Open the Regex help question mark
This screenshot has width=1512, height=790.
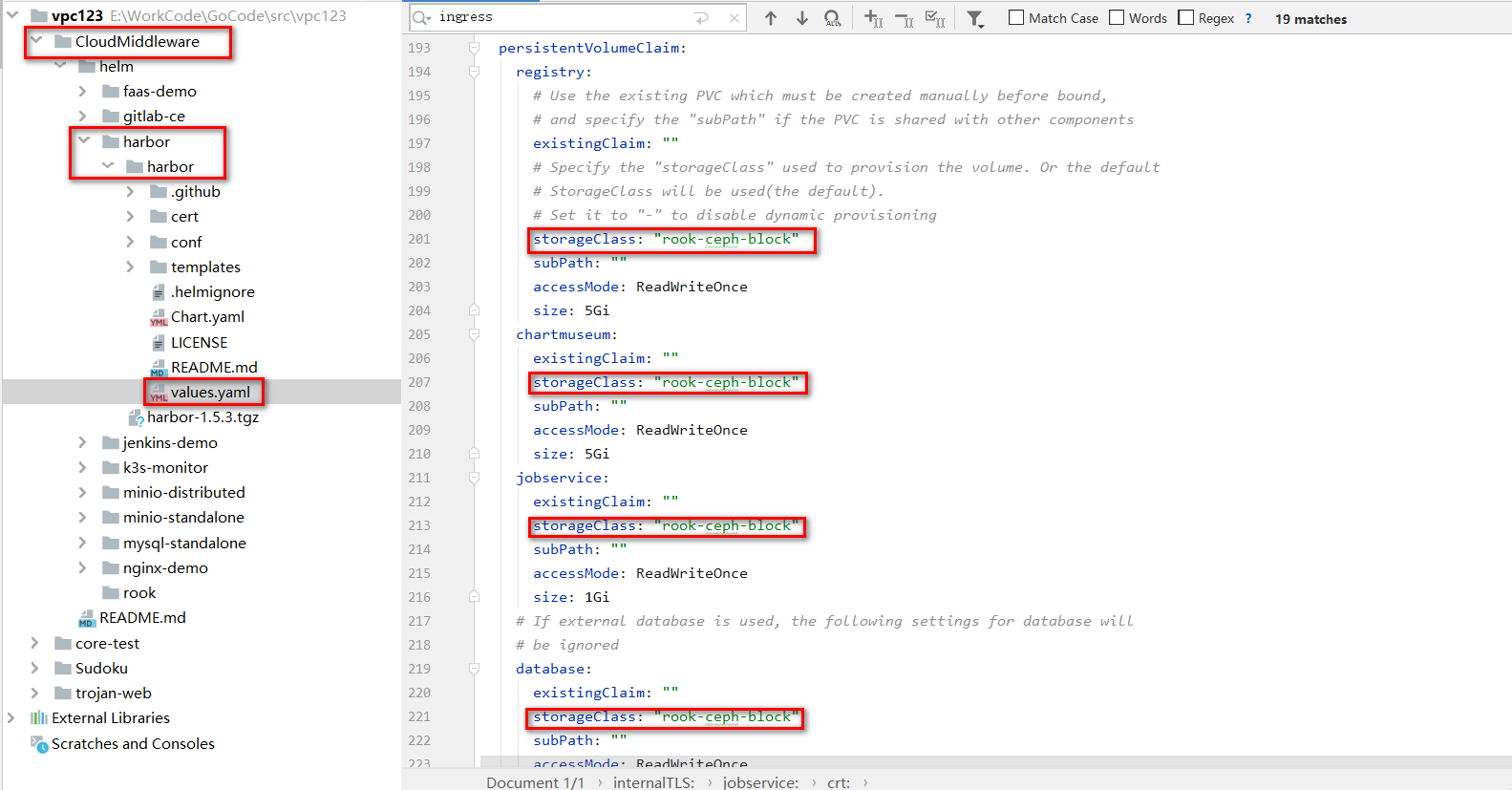pyautogui.click(x=1248, y=18)
